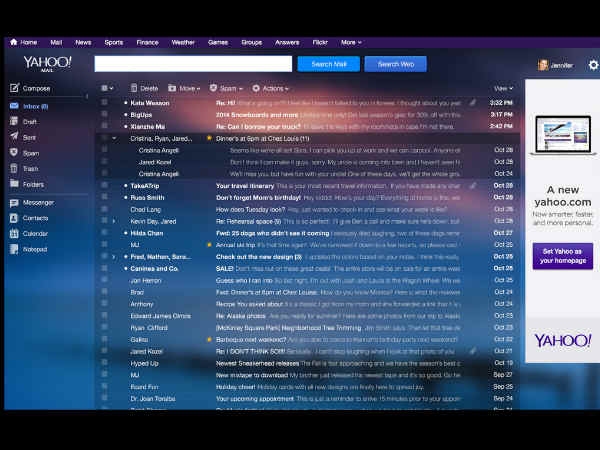Click the Contacts icon
Screen dimensions: 600x450
click(x=14, y=218)
